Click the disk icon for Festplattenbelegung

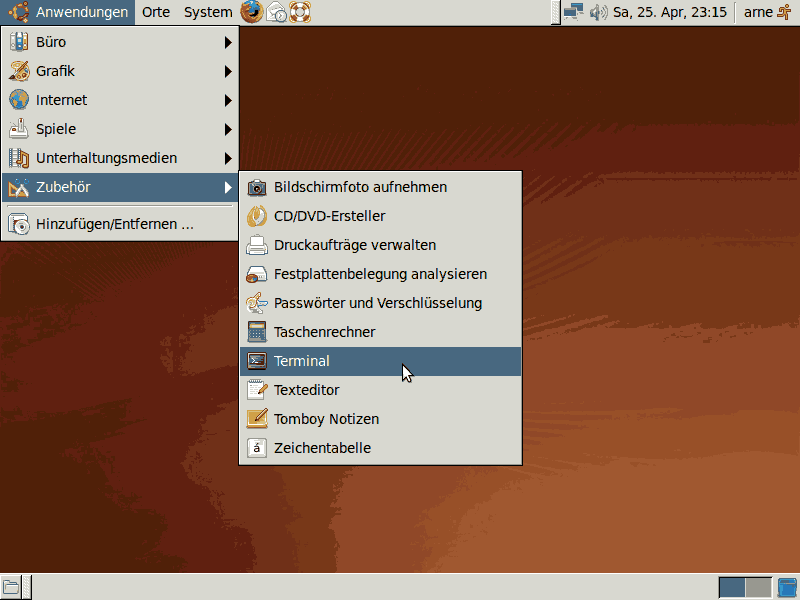(x=257, y=274)
